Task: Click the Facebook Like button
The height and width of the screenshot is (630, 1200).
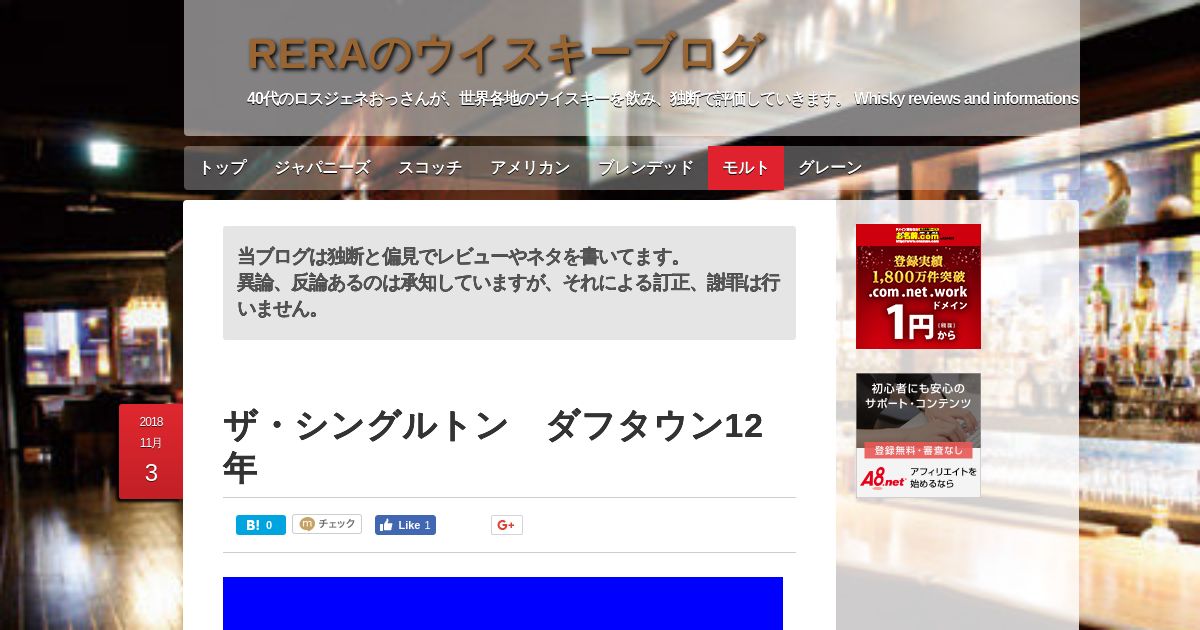Action: [x=405, y=525]
